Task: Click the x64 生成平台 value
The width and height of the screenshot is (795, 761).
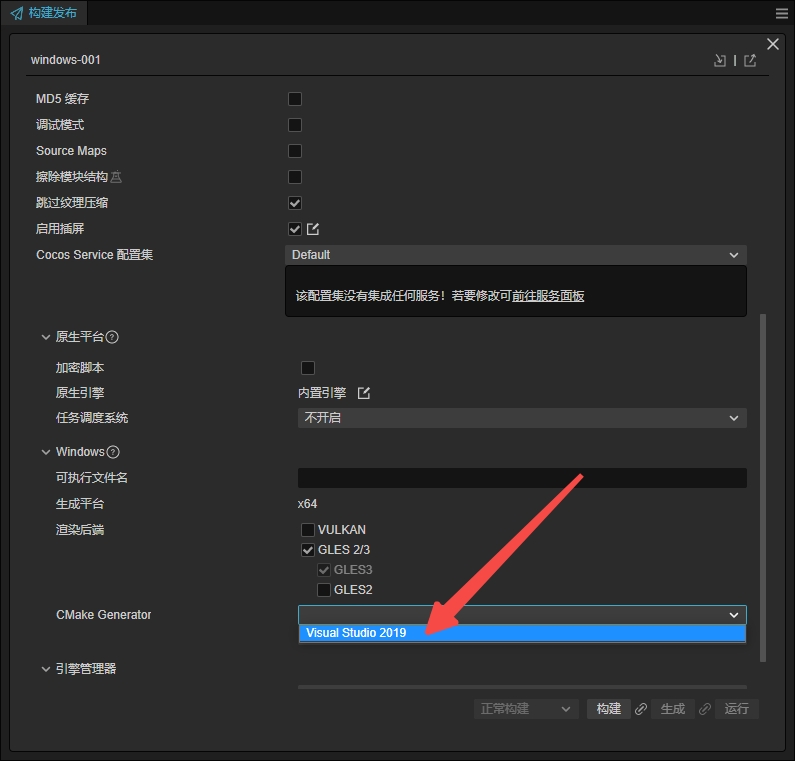Action: click(307, 504)
